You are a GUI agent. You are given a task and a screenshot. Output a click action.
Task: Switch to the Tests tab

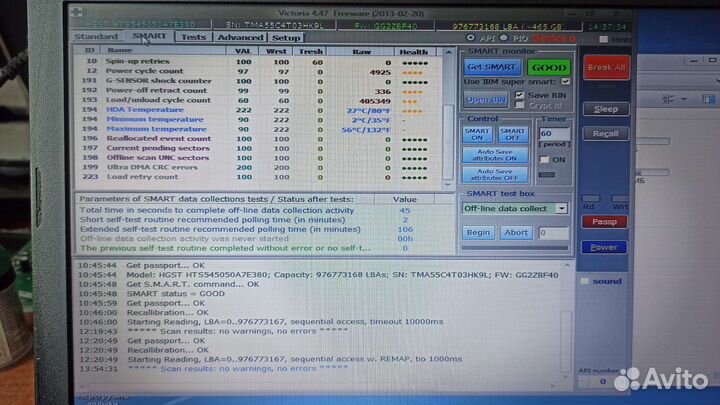pyautogui.click(x=193, y=37)
